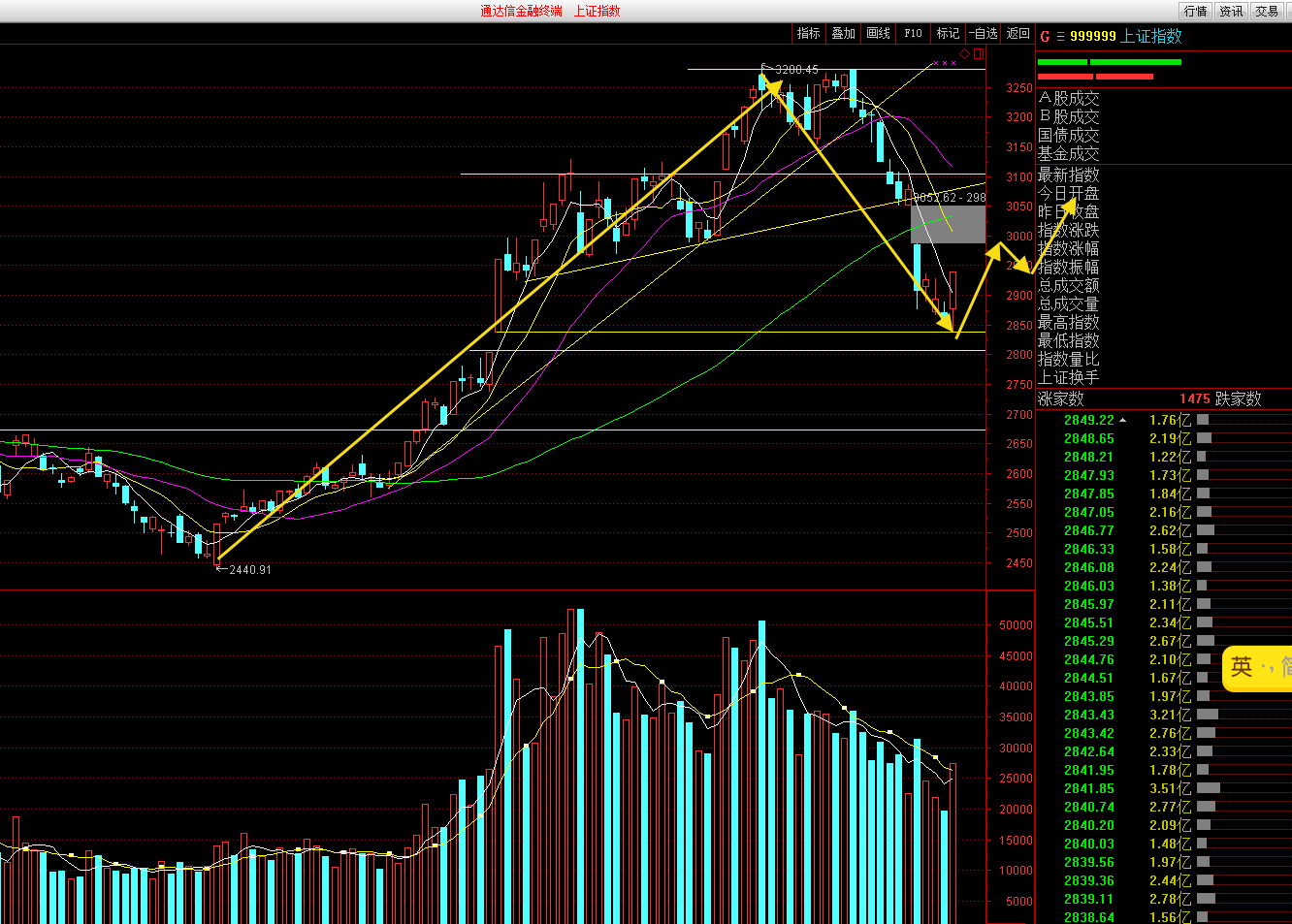
Task: Select the B股成交 row label
Action: click(x=1069, y=116)
